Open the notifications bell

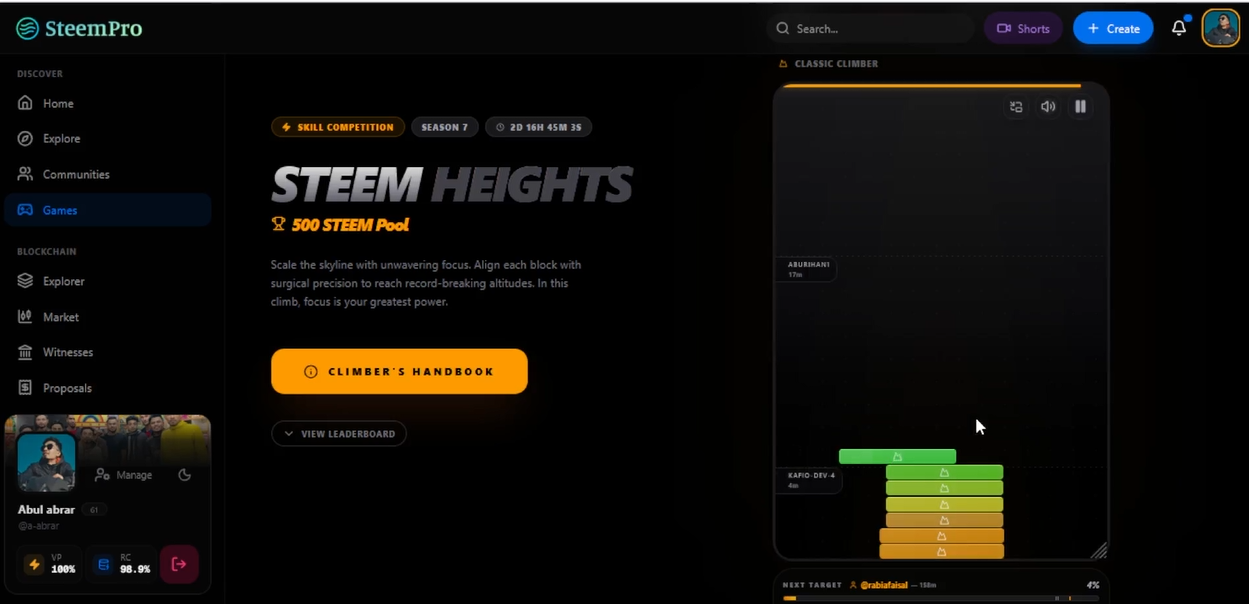[1179, 28]
